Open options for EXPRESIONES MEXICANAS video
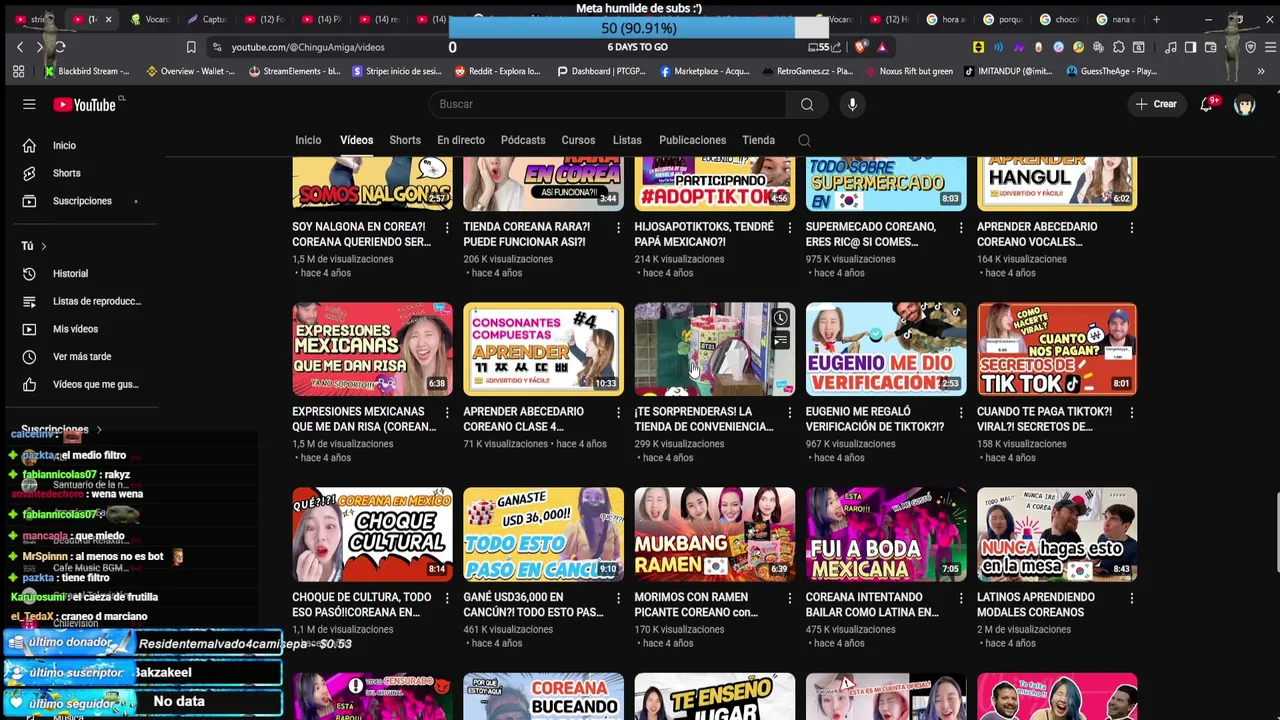 click(446, 413)
